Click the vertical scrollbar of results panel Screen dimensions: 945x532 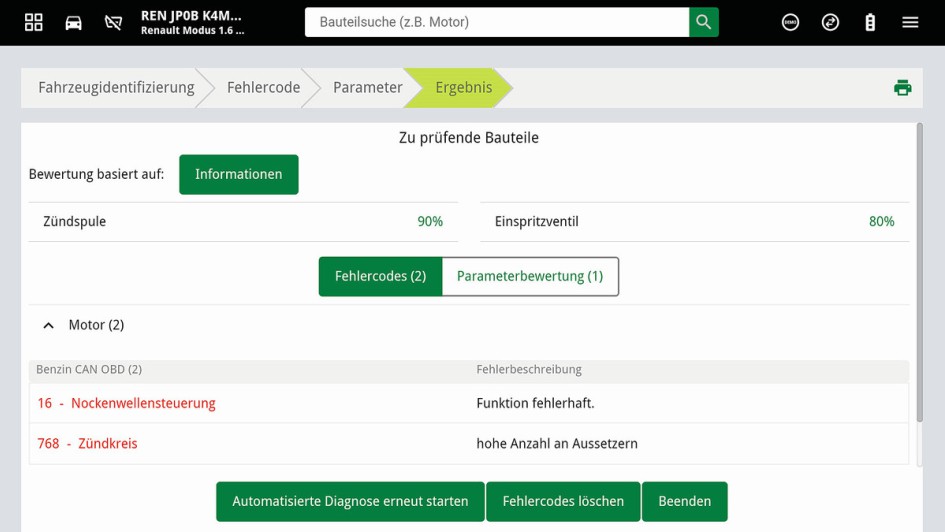pyautogui.click(x=919, y=272)
